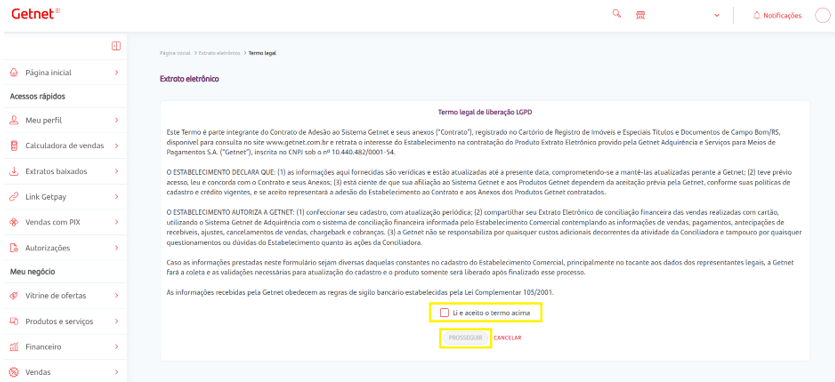Screen dimensions: 835x382
Task: Click the Vitrine de ofertas icon
Action: click(x=14, y=296)
